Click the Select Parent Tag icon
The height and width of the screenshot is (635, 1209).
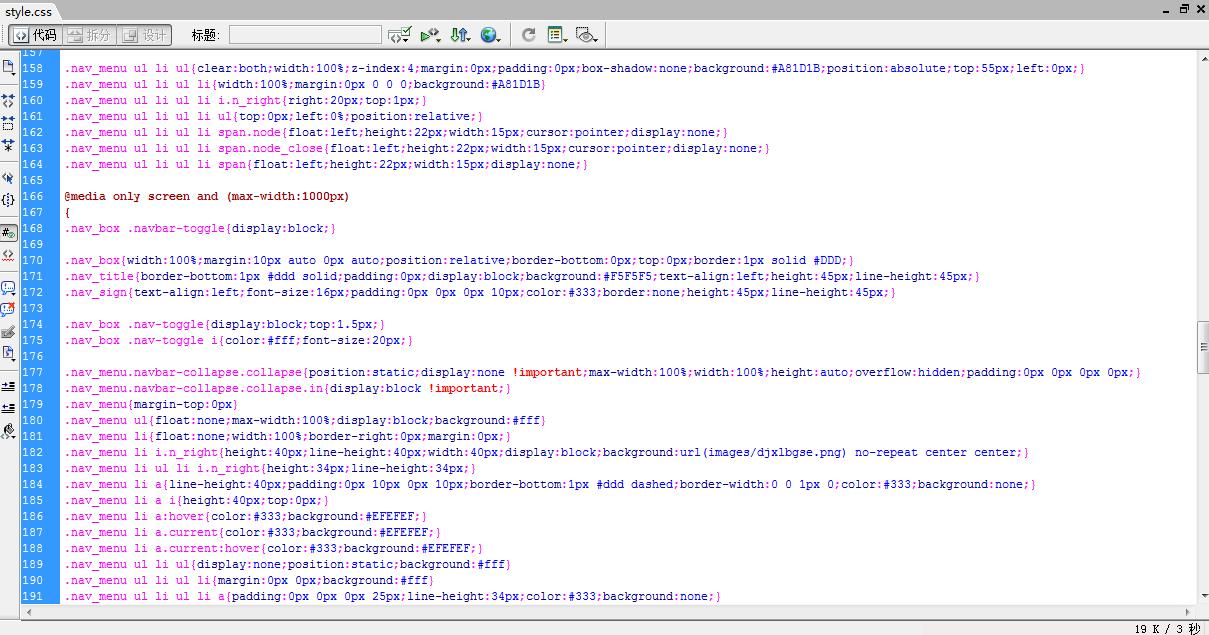[8, 178]
